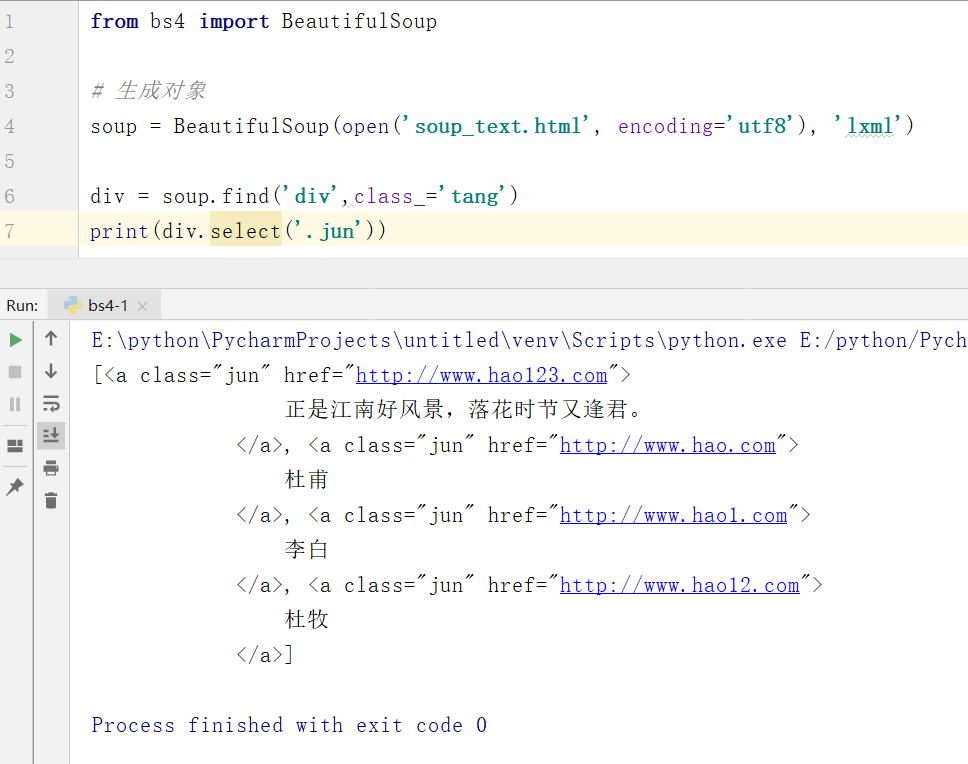Screen dimensions: 968x764
Task: Click line number 1 in the gutter
Action: click(10, 21)
